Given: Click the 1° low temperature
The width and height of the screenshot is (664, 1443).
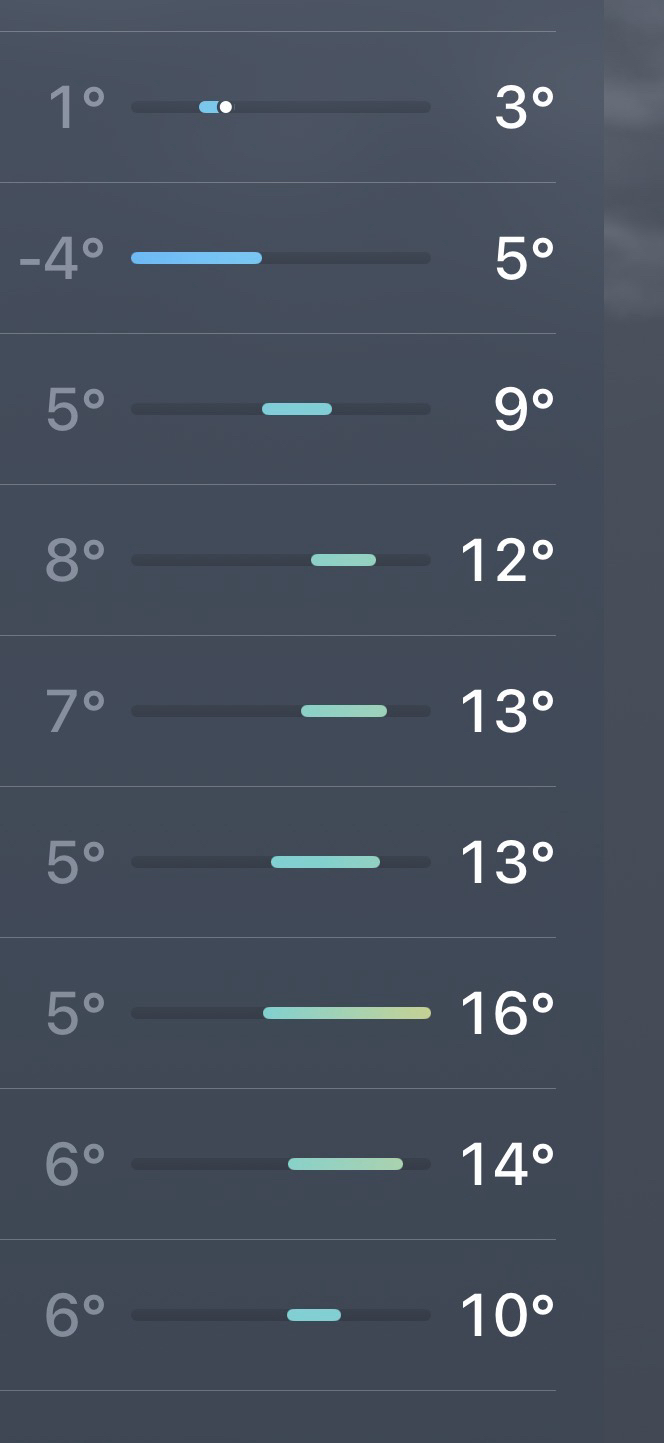Looking at the screenshot, I should point(77,107).
